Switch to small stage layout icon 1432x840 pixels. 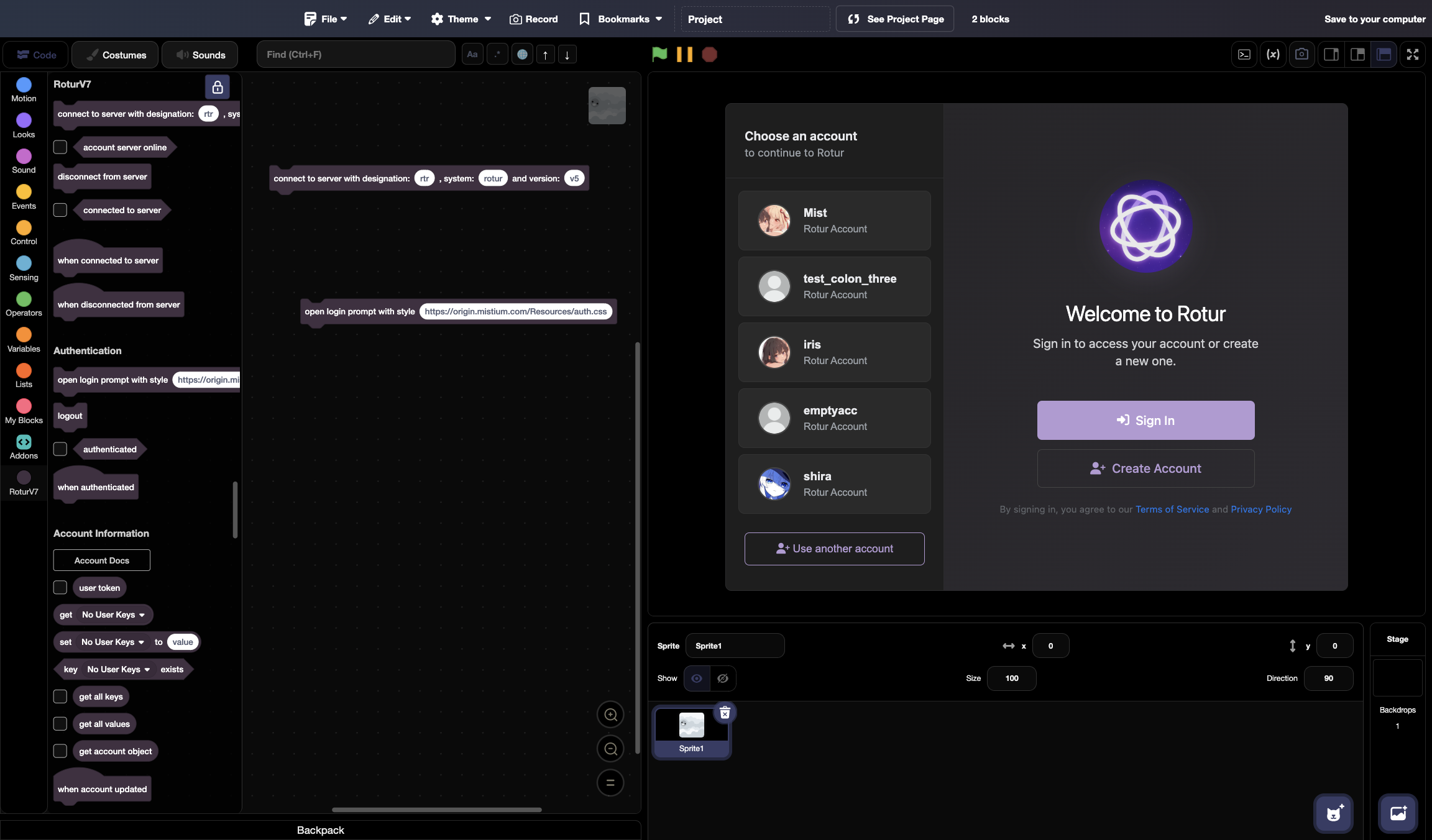click(1331, 55)
